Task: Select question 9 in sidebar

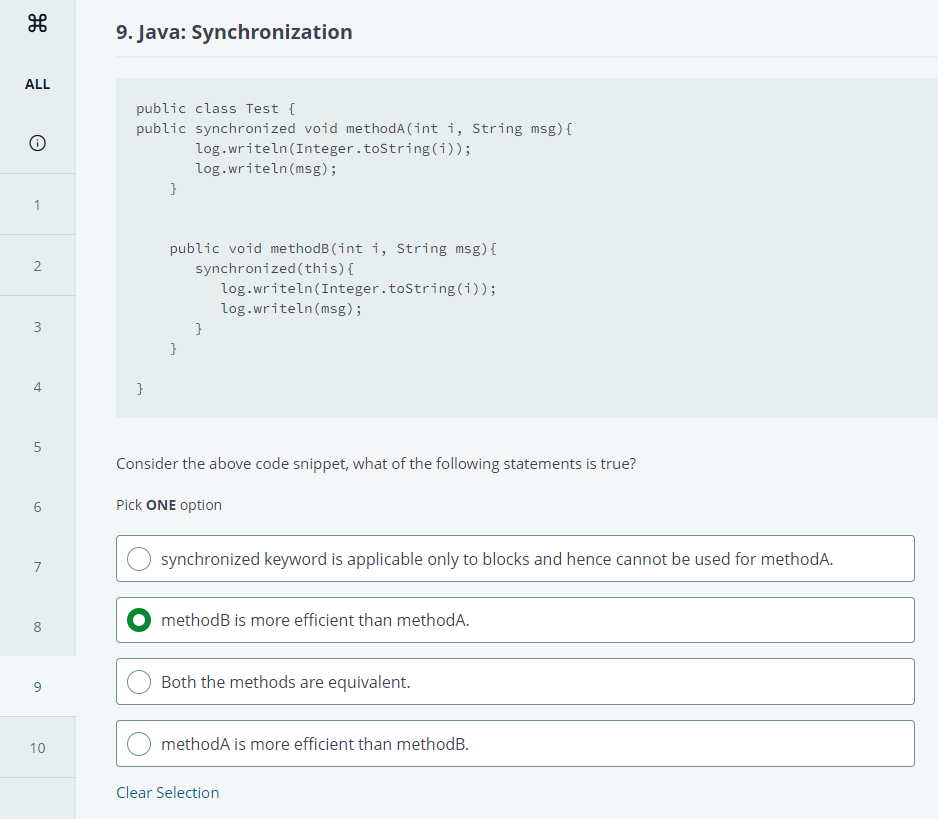Action: tap(37, 687)
